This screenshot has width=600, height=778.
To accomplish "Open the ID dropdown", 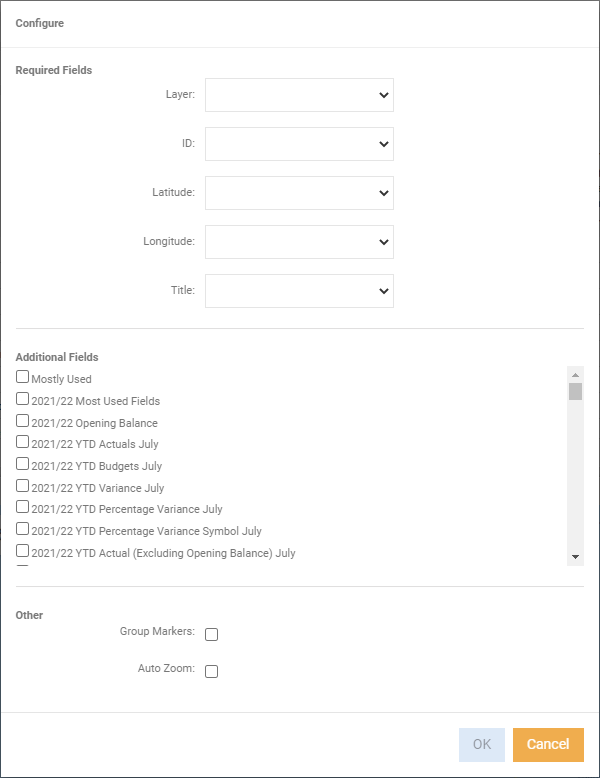I will 299,144.
